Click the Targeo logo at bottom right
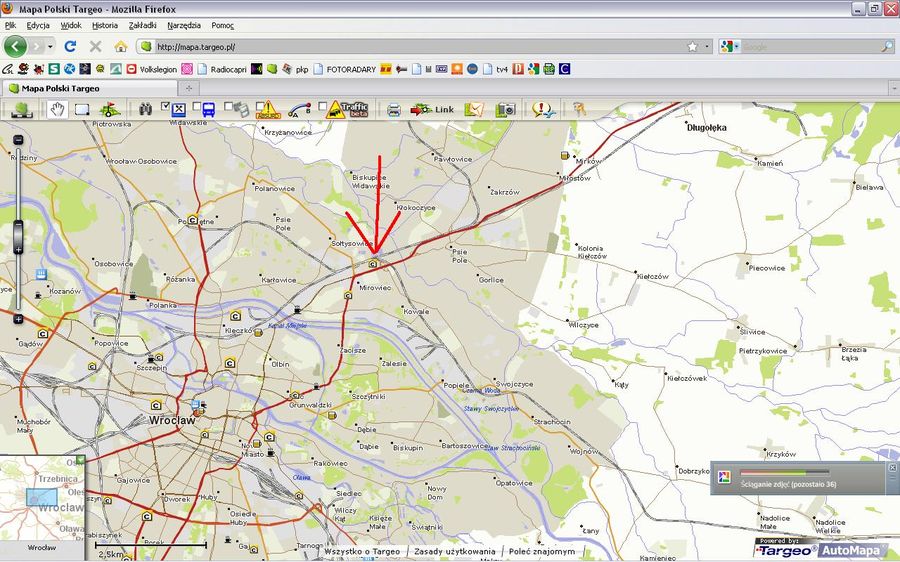Viewport: 900px width, 562px height. tap(785, 551)
